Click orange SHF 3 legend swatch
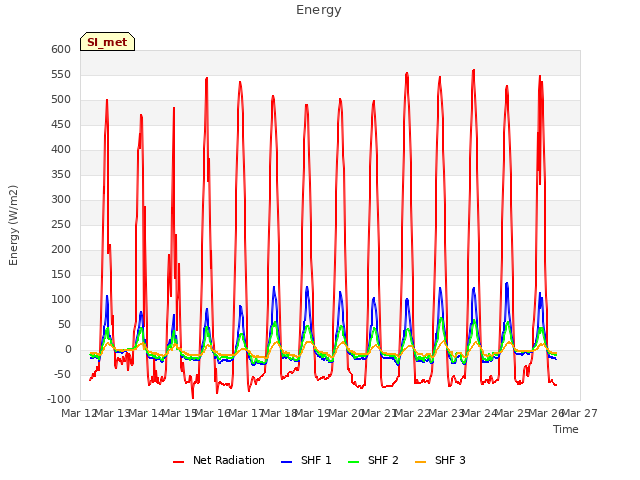The width and height of the screenshot is (640, 480). (420, 462)
